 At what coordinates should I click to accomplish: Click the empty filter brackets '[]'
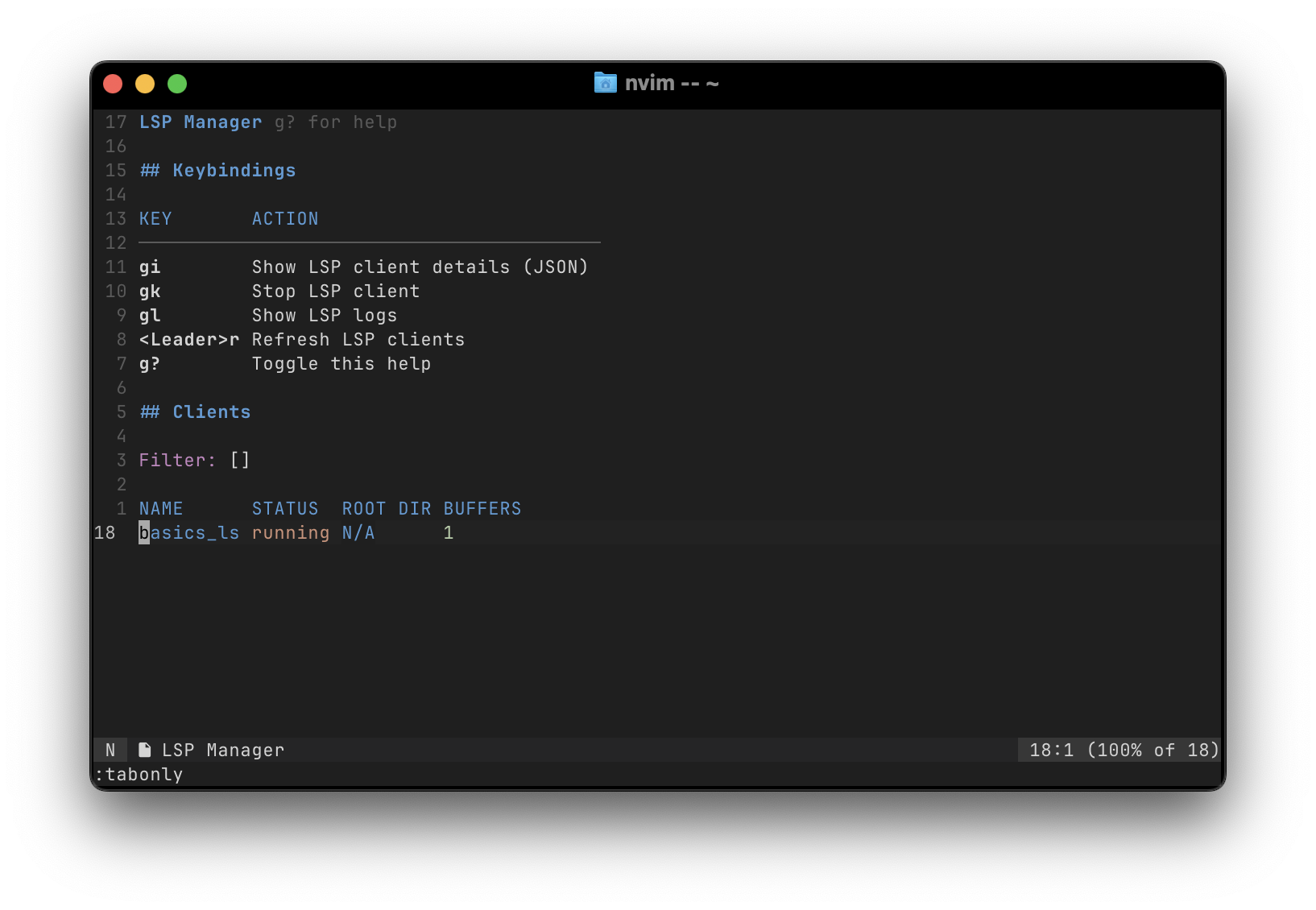pyautogui.click(x=240, y=460)
